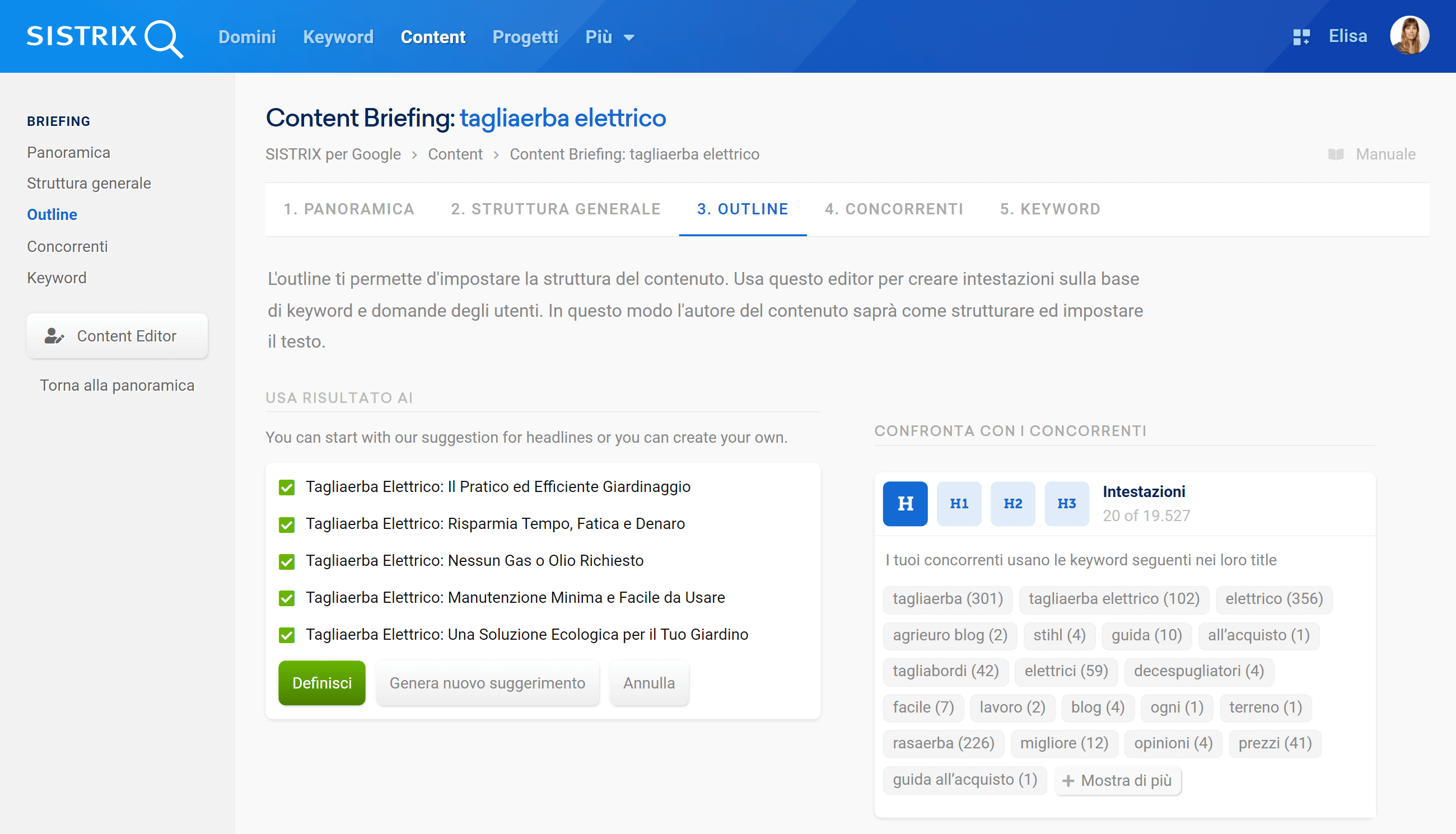Click the green Definisci button
The height and width of the screenshot is (834, 1456).
[321, 683]
